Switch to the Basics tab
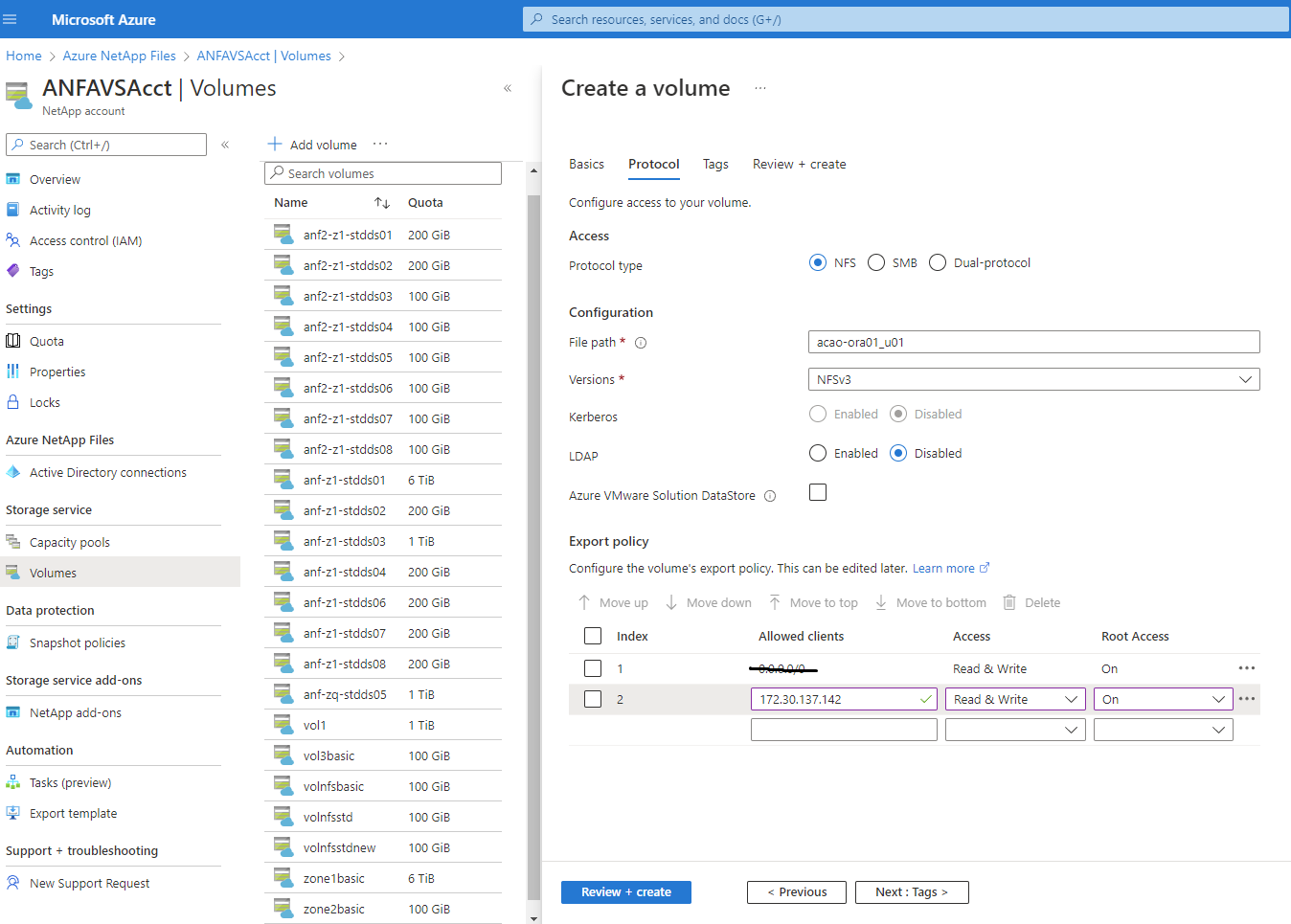Image resolution: width=1291 pixels, height=924 pixels. [586, 165]
